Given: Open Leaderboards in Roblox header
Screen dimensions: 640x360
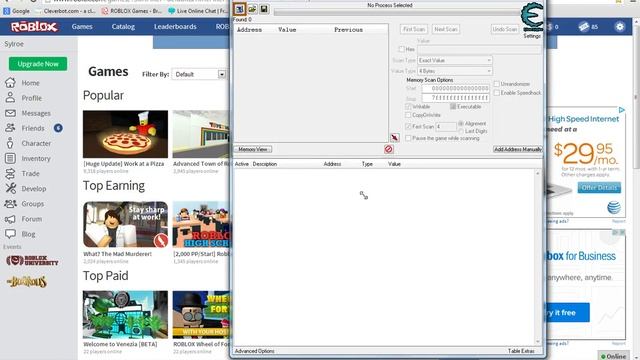Looking at the screenshot, I should [175, 27].
